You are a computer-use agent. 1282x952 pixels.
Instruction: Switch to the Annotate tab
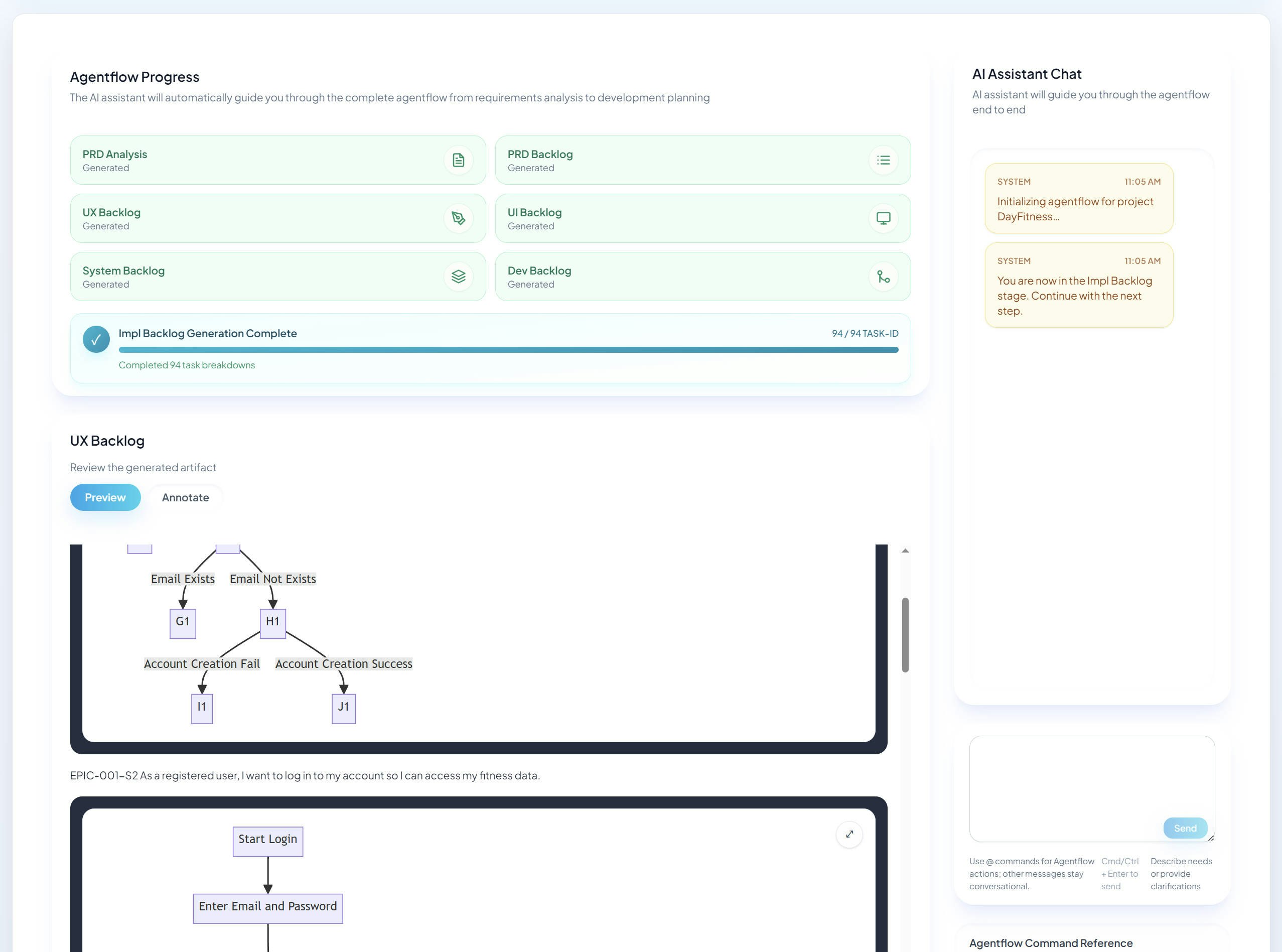pos(185,497)
